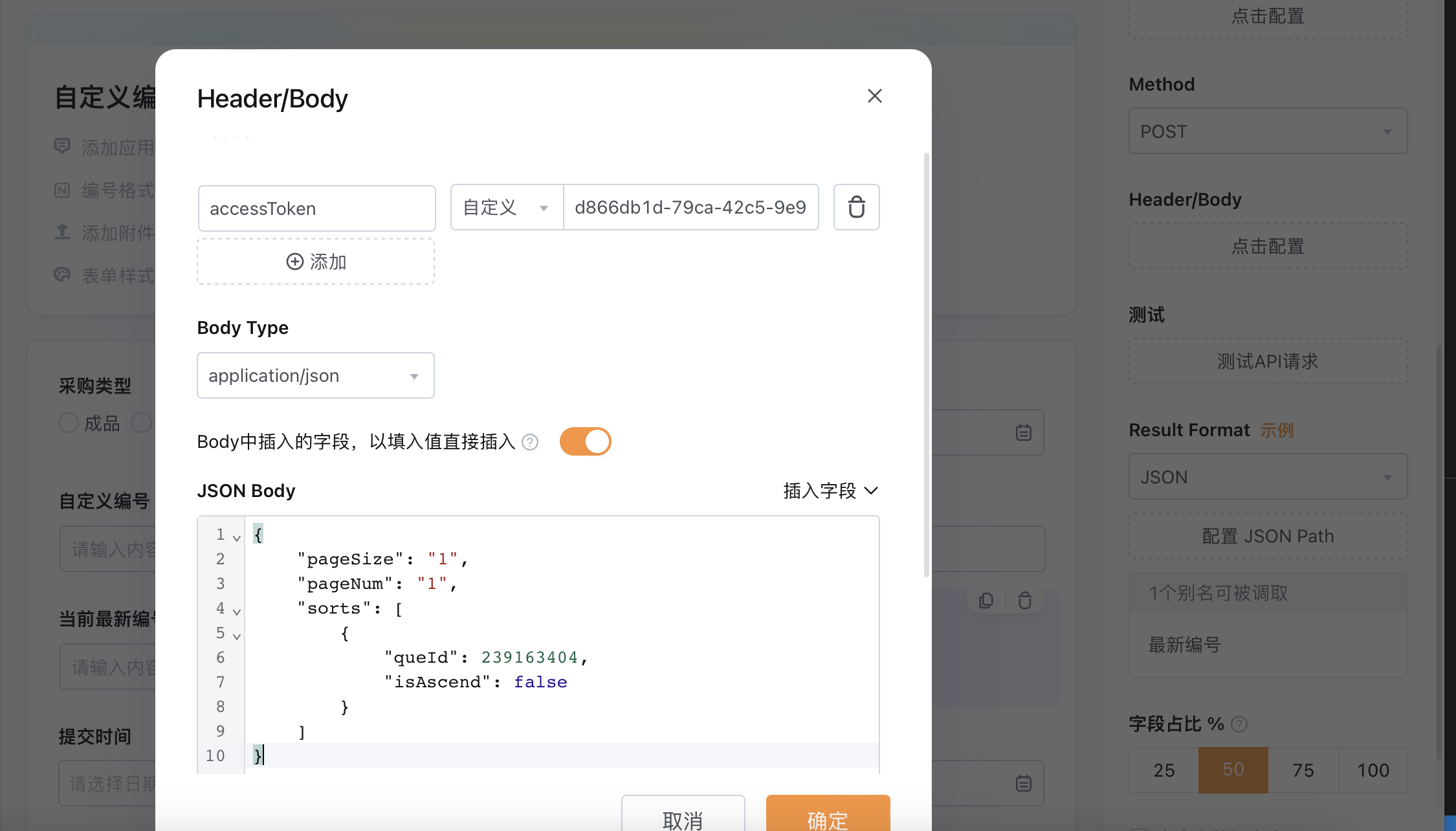The image size is (1456, 831).
Task: Click the token value input d866db1d
Action: [690, 207]
